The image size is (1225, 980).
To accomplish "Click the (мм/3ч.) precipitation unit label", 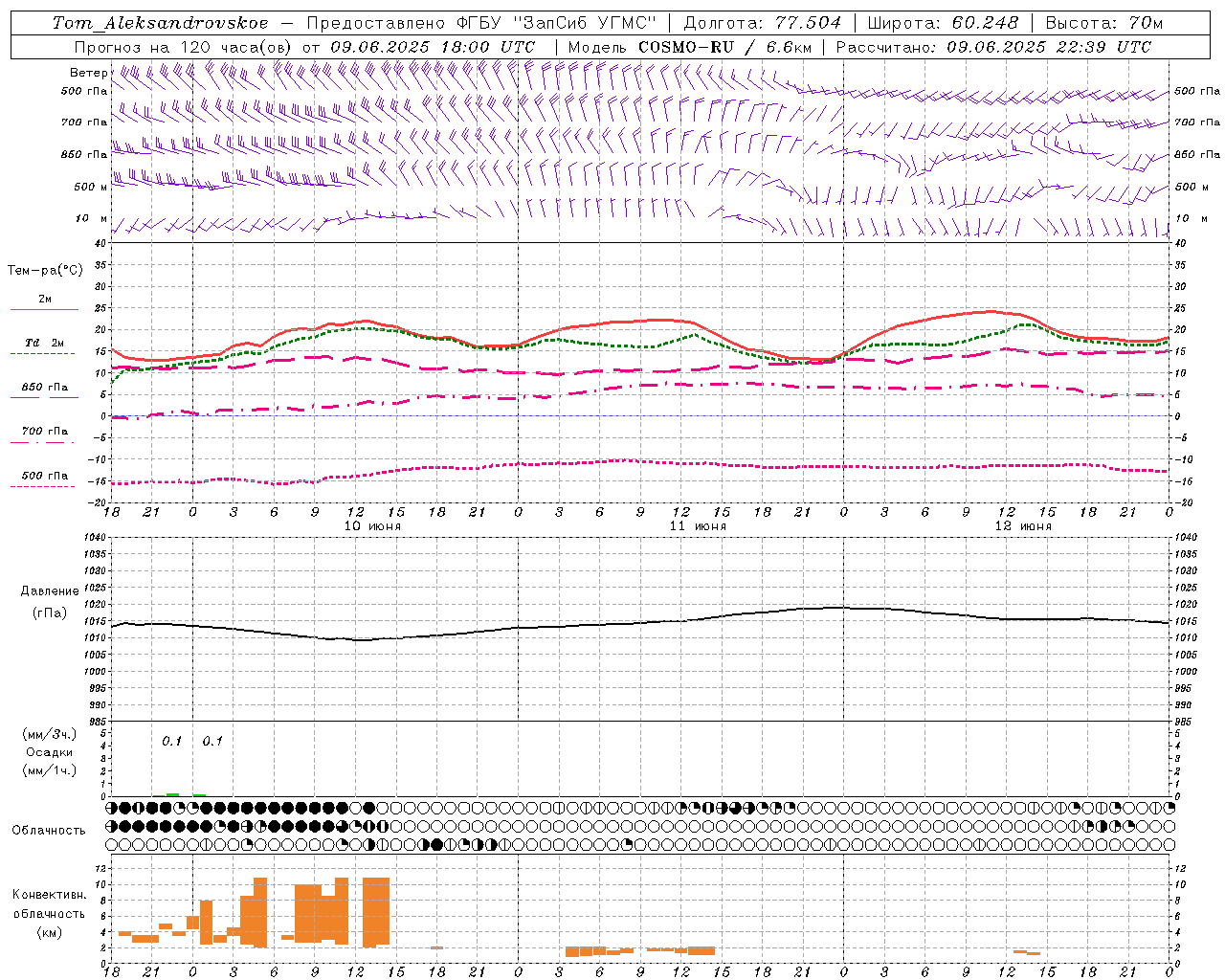I will (50, 734).
